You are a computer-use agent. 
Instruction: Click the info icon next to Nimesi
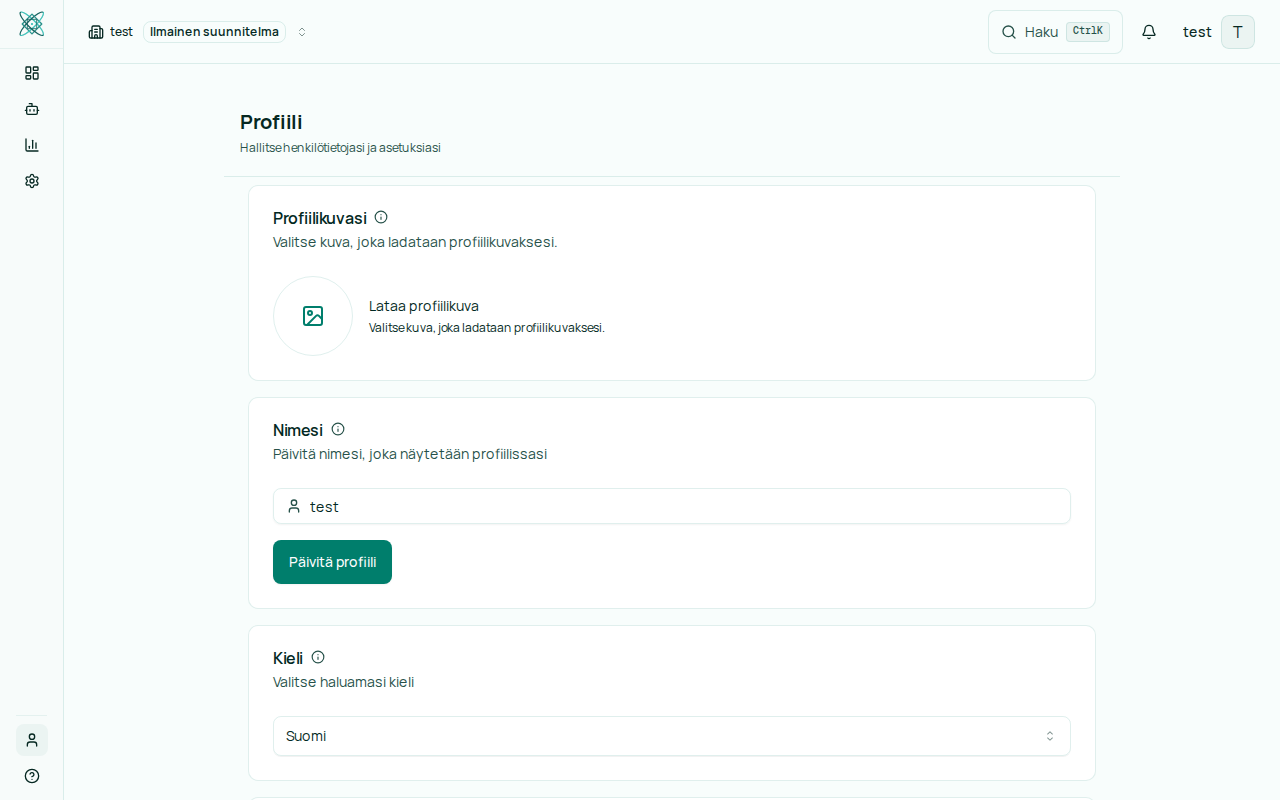pyautogui.click(x=338, y=429)
